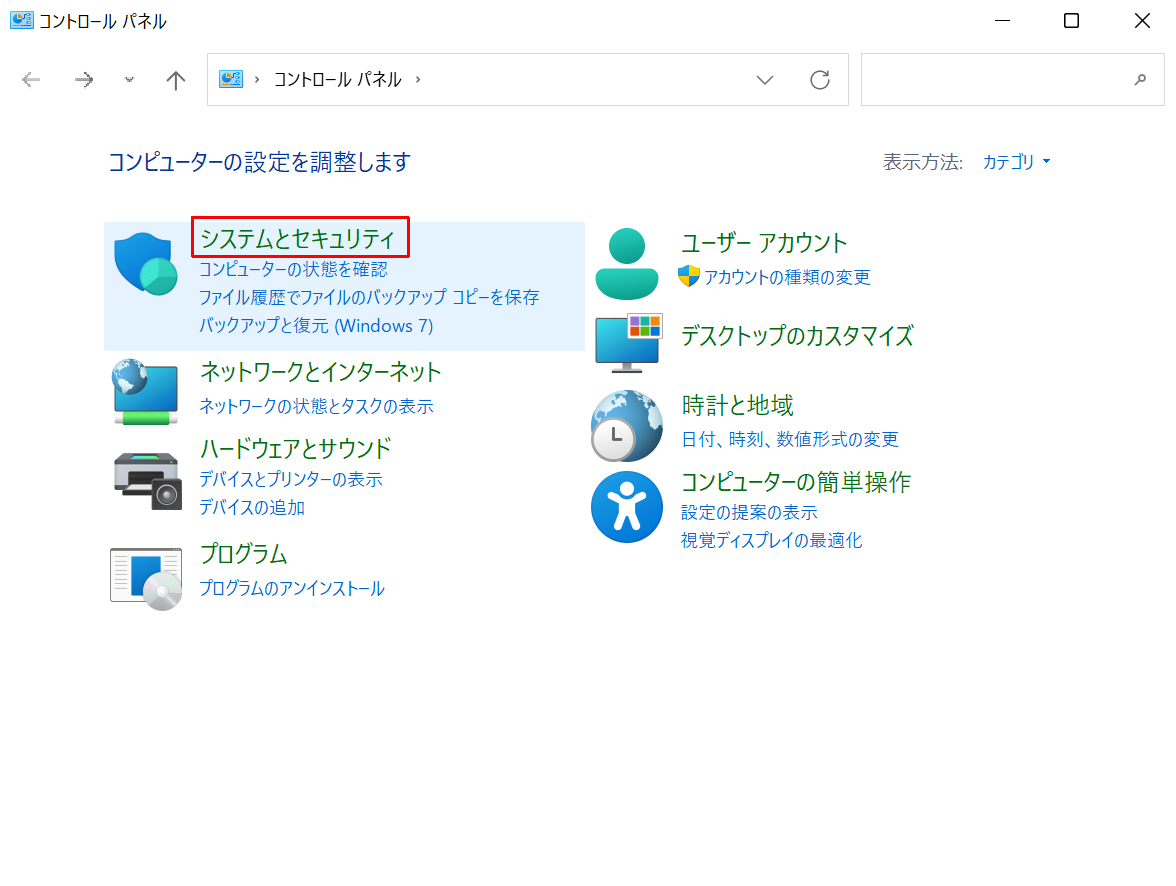The height and width of the screenshot is (886, 1176).
Task: Click the Control Panel icon in the address bar
Action: (x=231, y=79)
